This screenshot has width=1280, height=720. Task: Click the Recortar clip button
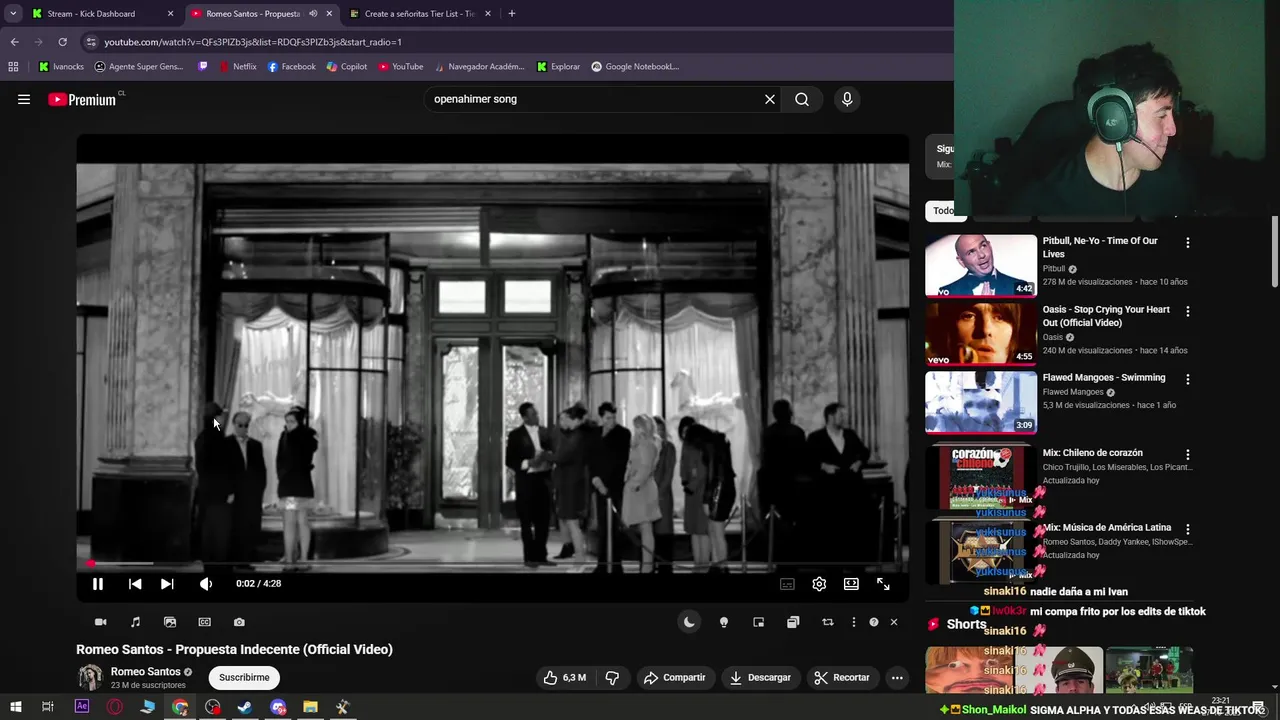click(x=842, y=677)
